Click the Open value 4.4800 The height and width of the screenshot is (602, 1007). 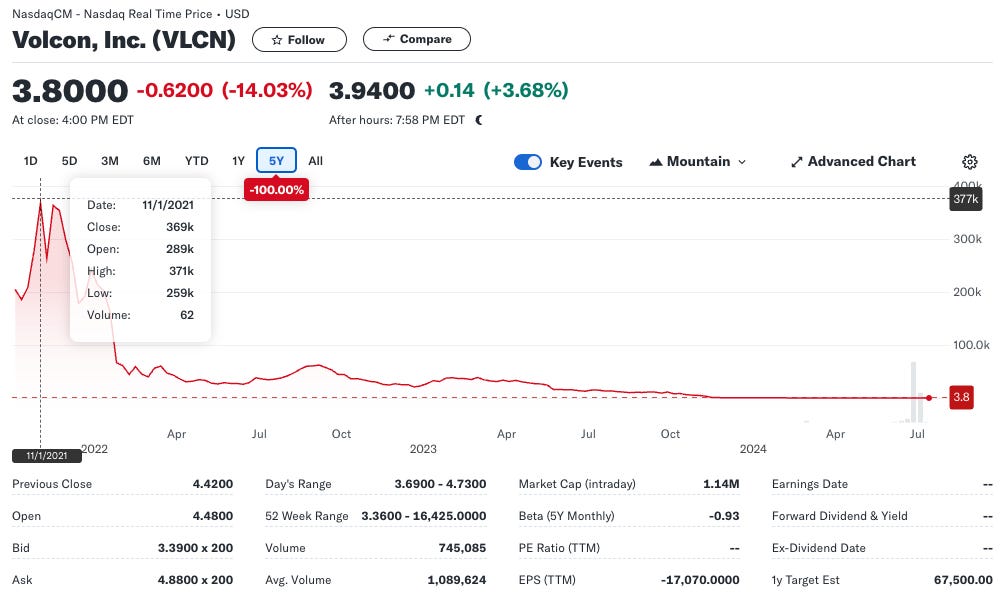(213, 516)
